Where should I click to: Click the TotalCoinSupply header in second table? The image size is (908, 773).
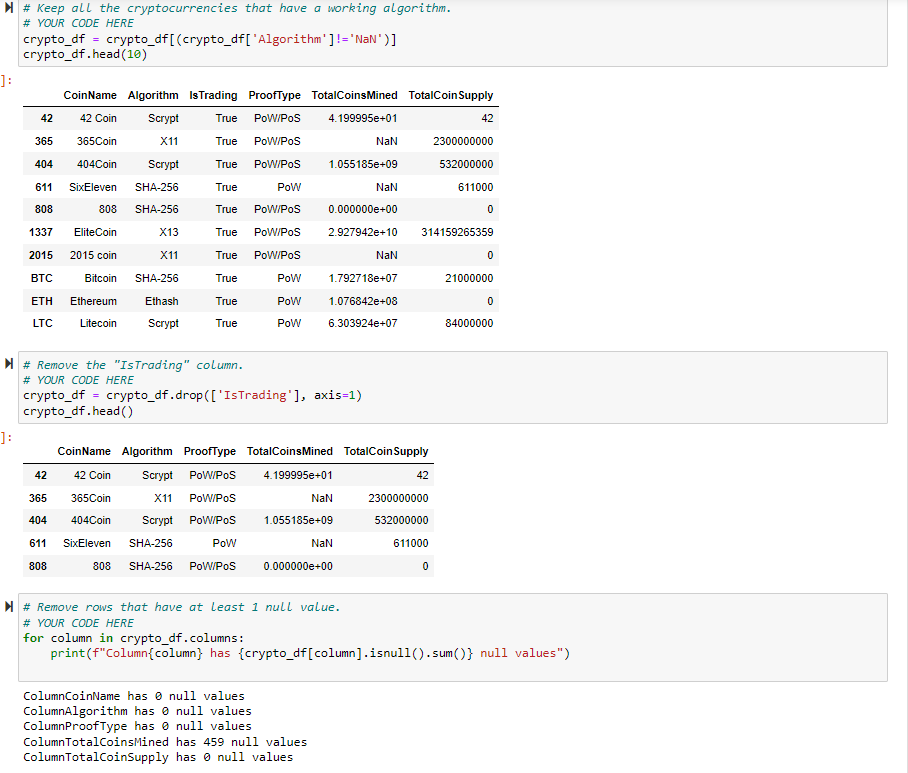tap(386, 451)
